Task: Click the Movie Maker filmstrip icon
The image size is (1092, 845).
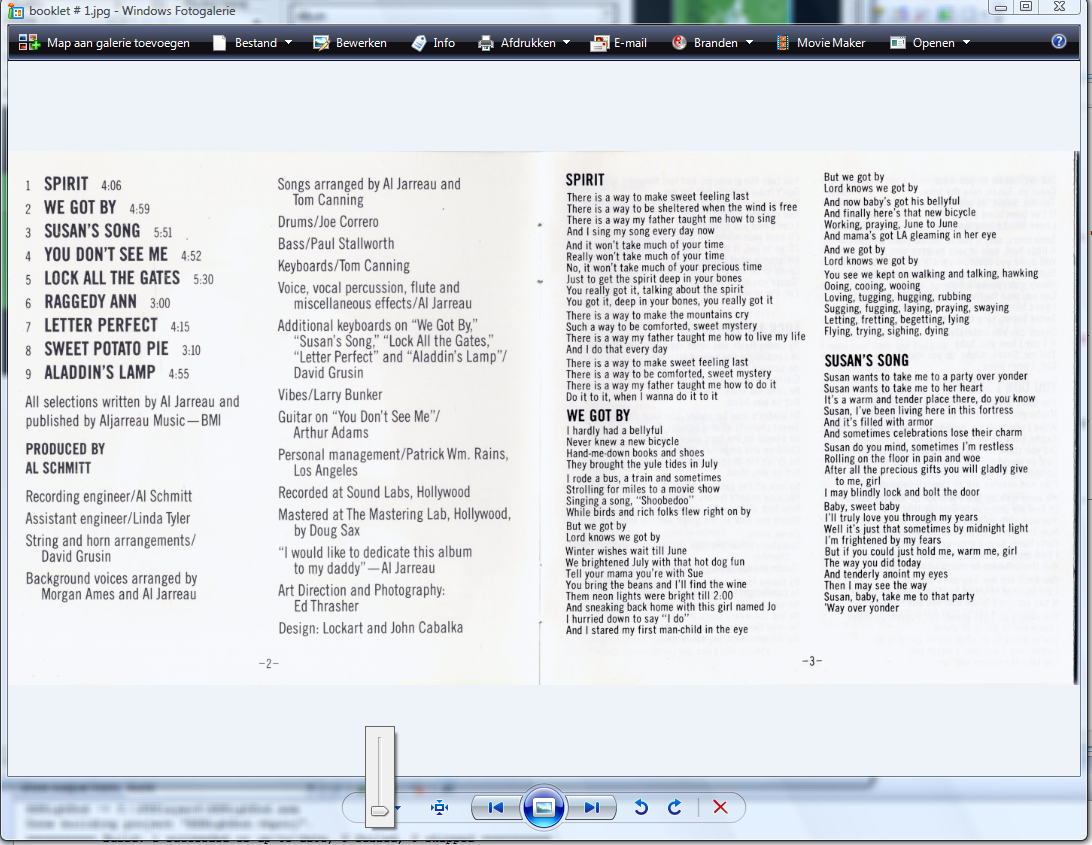Action: (x=783, y=43)
